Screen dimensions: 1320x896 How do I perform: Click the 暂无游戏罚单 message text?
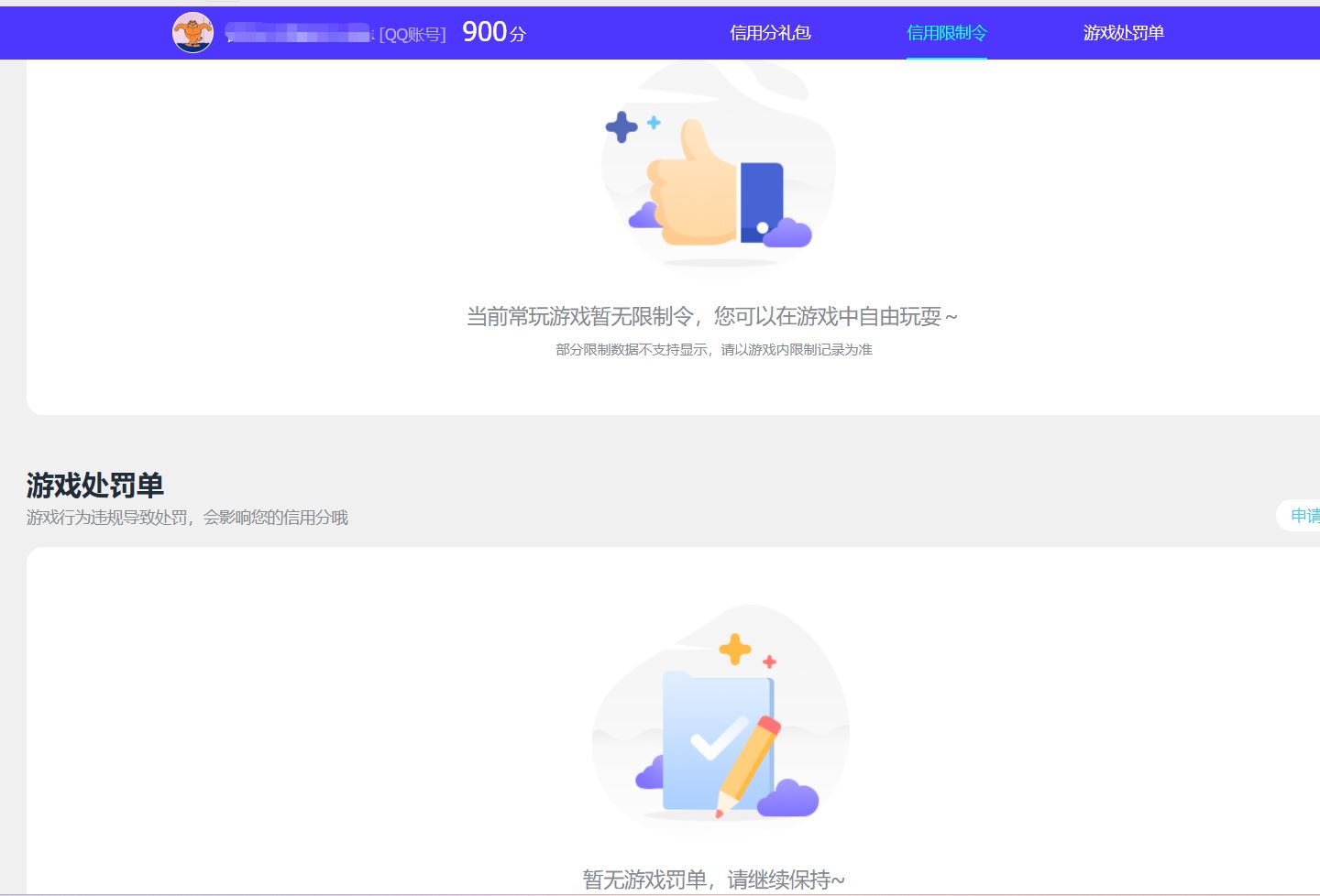(713, 880)
